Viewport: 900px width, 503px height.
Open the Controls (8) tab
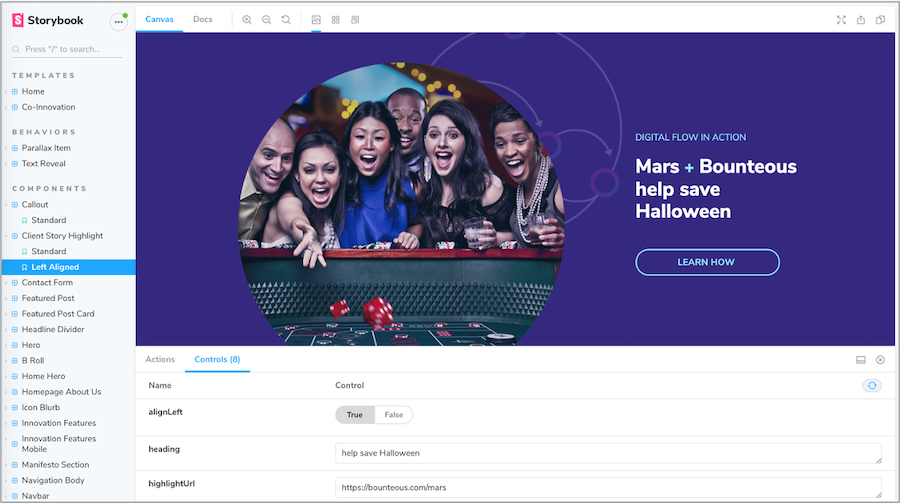217,359
